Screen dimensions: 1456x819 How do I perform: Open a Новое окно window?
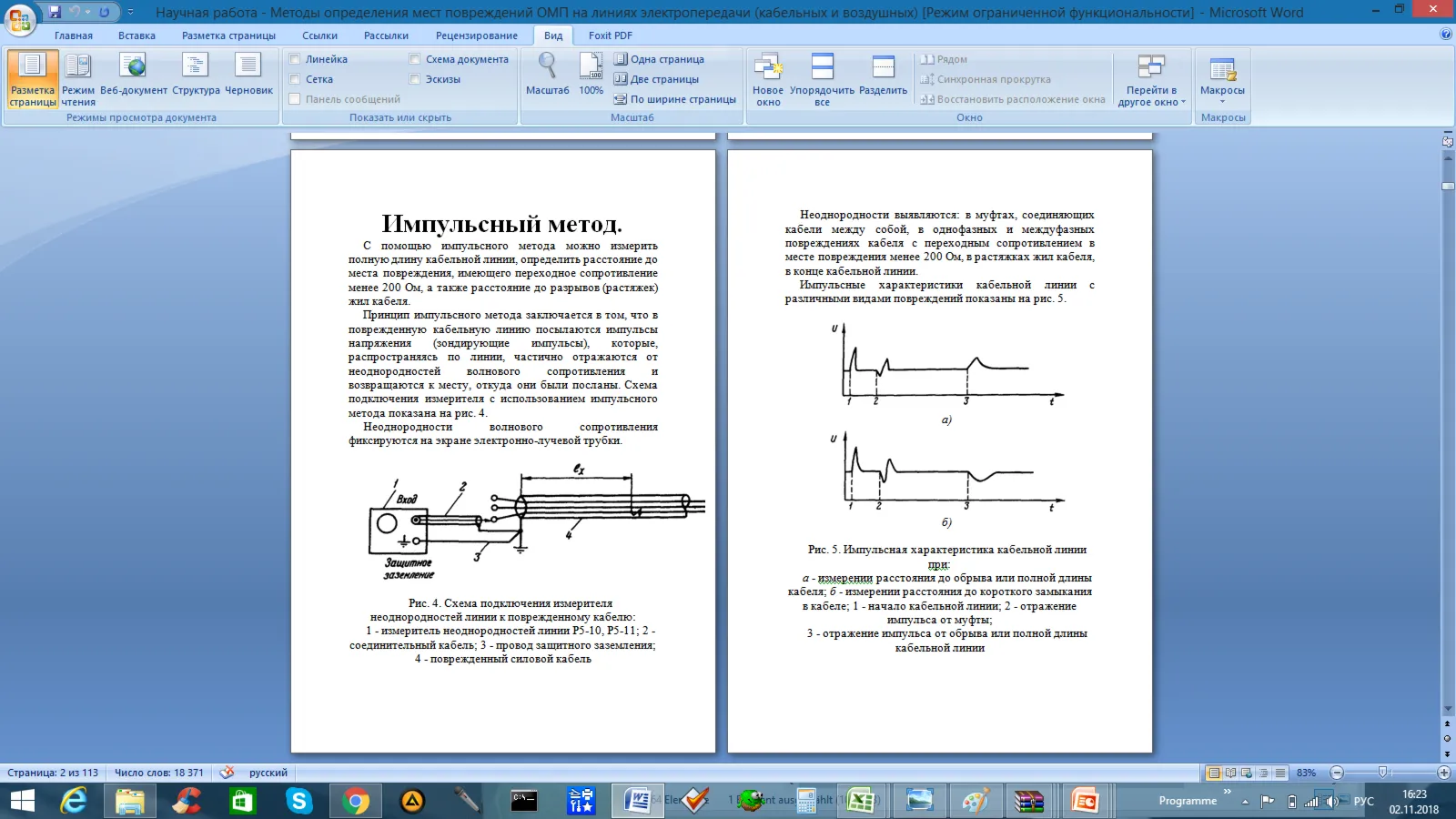coord(768,79)
